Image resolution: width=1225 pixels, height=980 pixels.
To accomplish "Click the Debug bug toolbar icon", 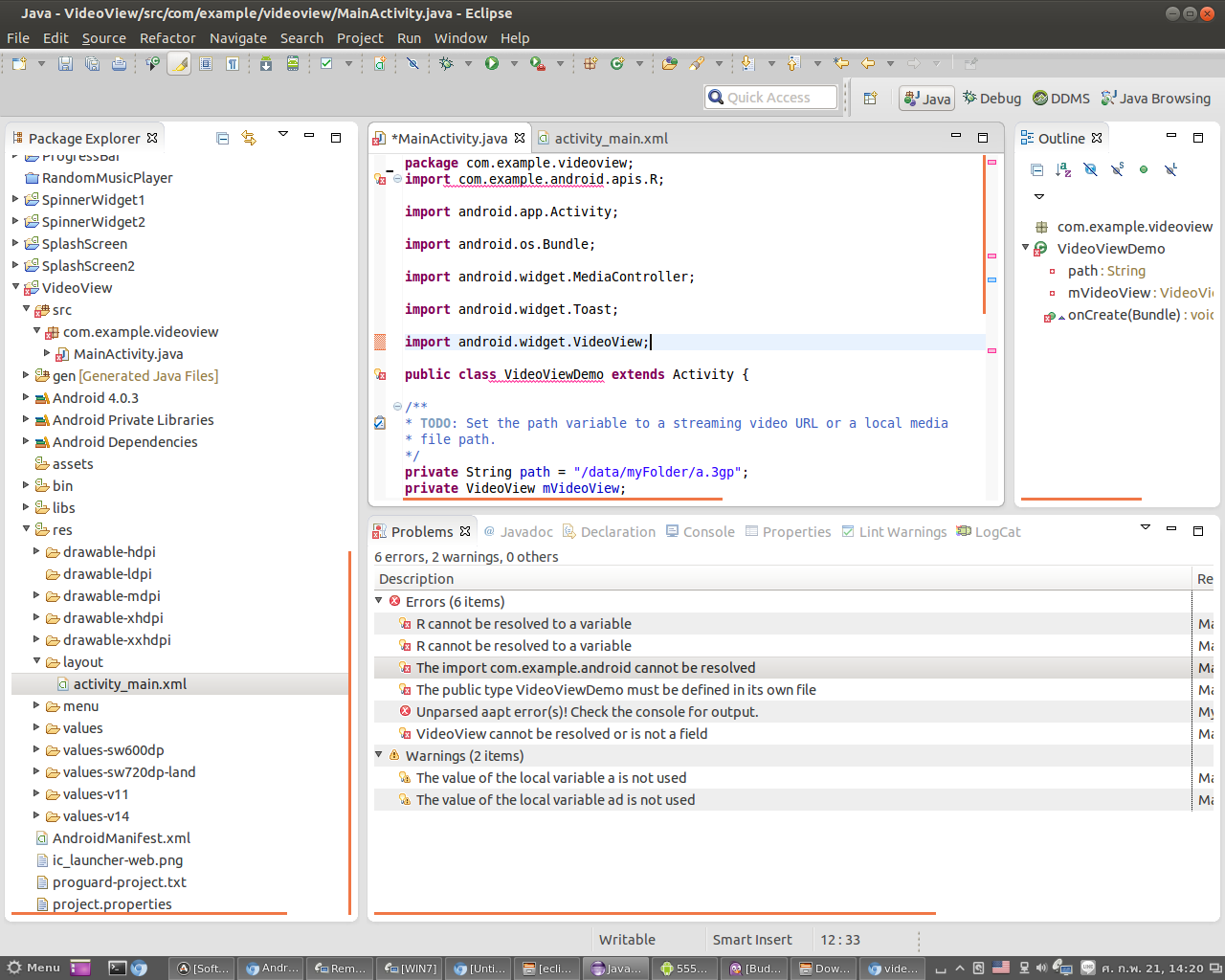I will click(446, 63).
